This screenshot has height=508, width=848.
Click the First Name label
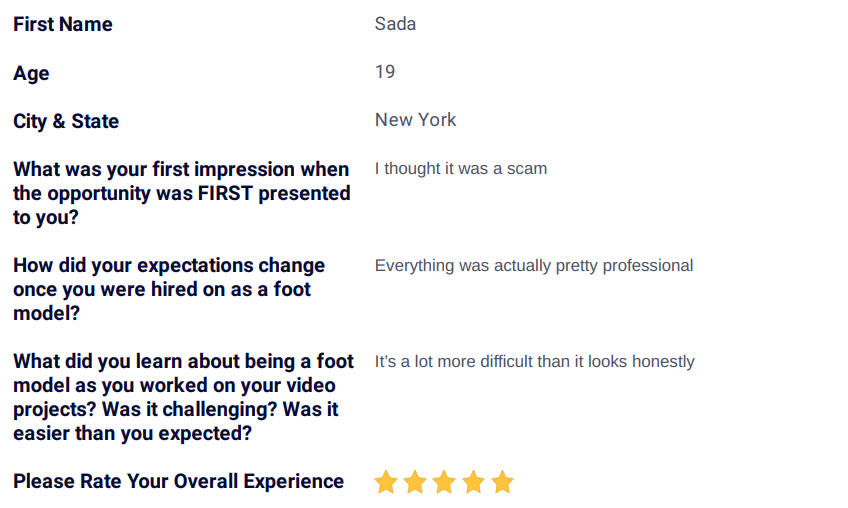click(x=63, y=24)
